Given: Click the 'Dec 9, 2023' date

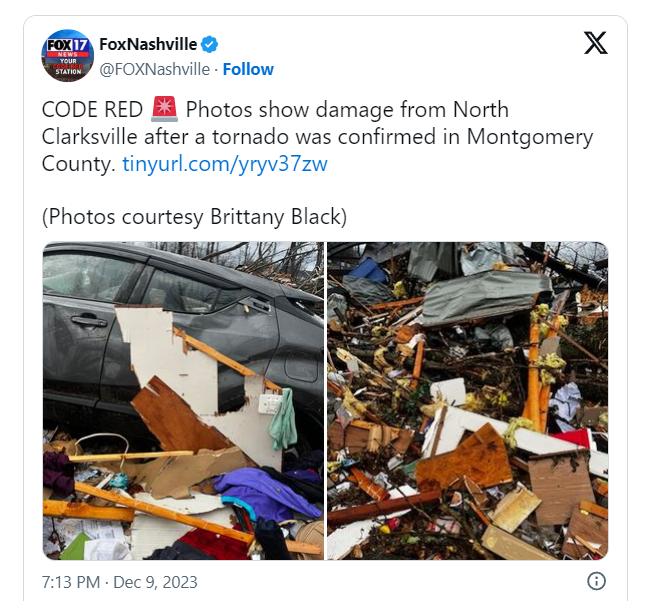Looking at the screenshot, I should 155,582.
